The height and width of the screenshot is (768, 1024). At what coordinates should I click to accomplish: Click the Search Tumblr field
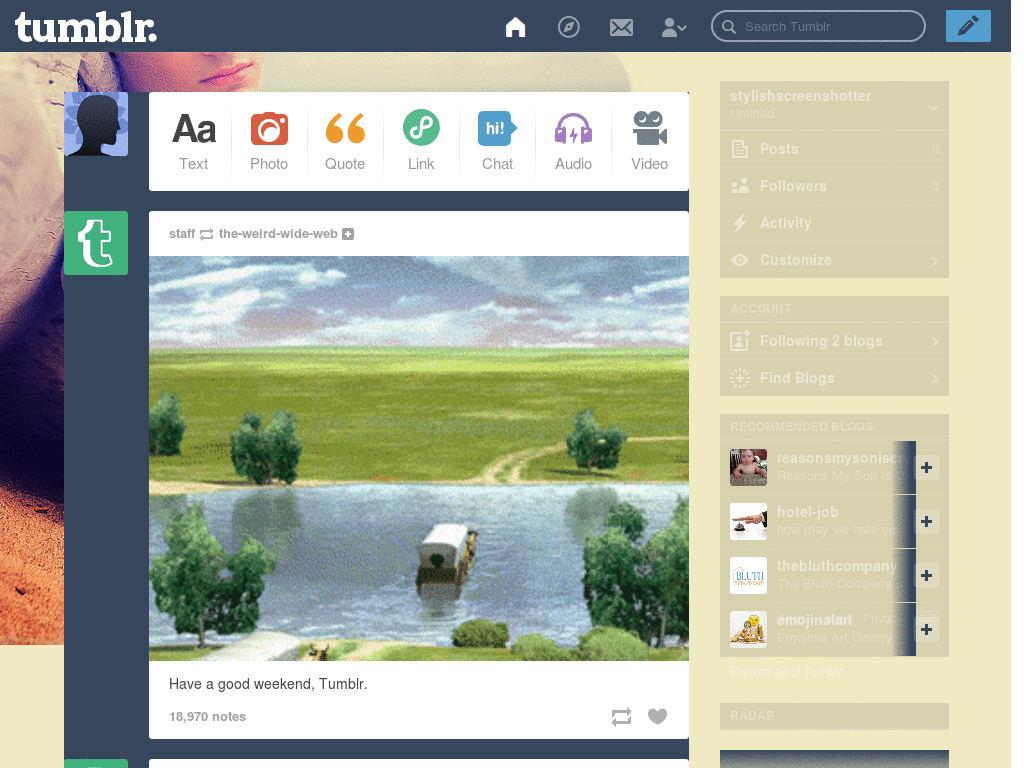[x=818, y=26]
